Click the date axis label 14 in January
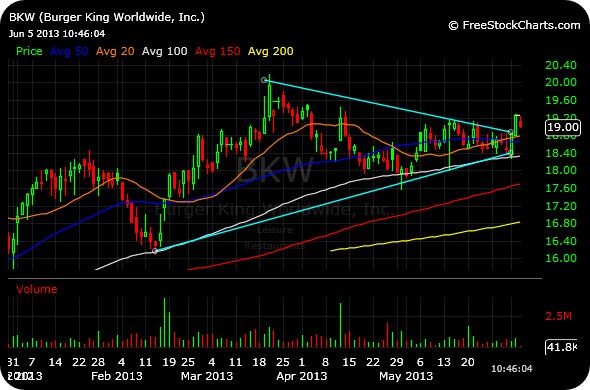This screenshot has height=390, width=590. click(x=55, y=362)
